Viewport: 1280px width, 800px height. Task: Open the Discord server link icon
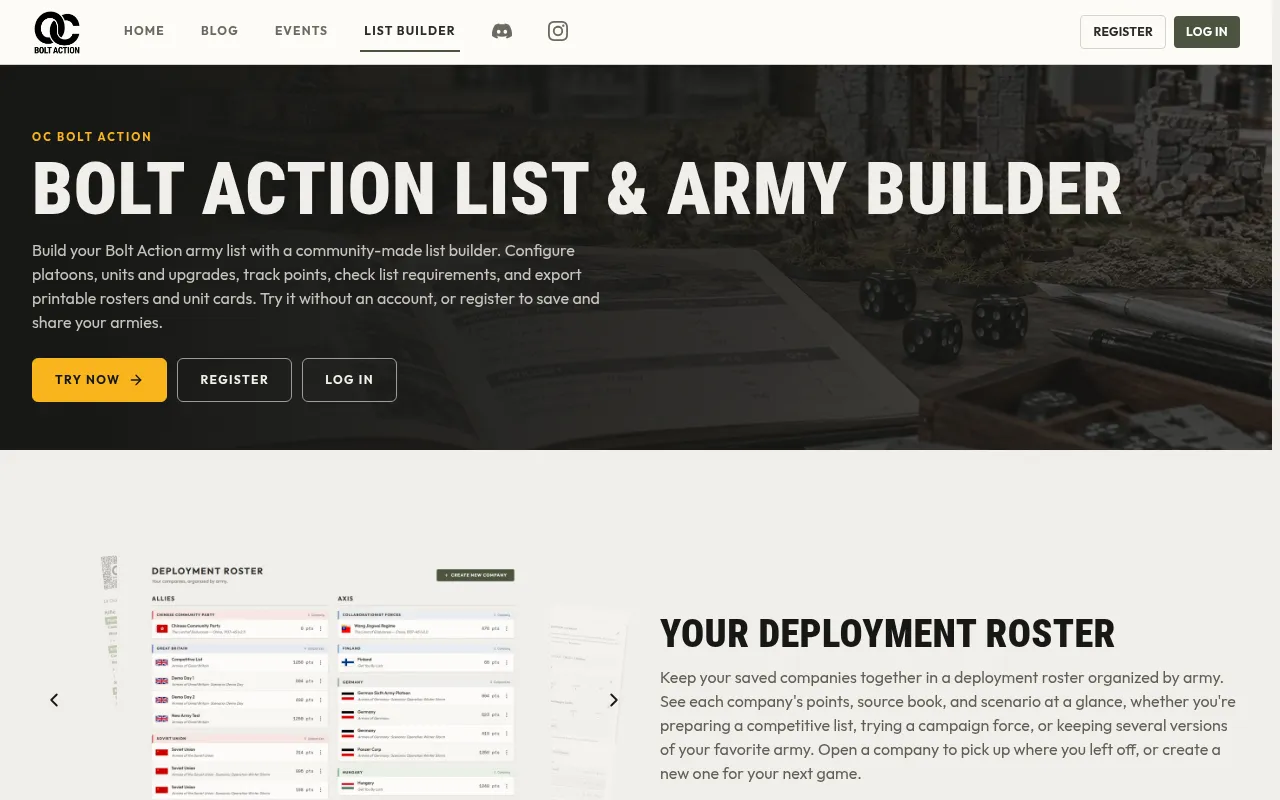pyautogui.click(x=502, y=31)
